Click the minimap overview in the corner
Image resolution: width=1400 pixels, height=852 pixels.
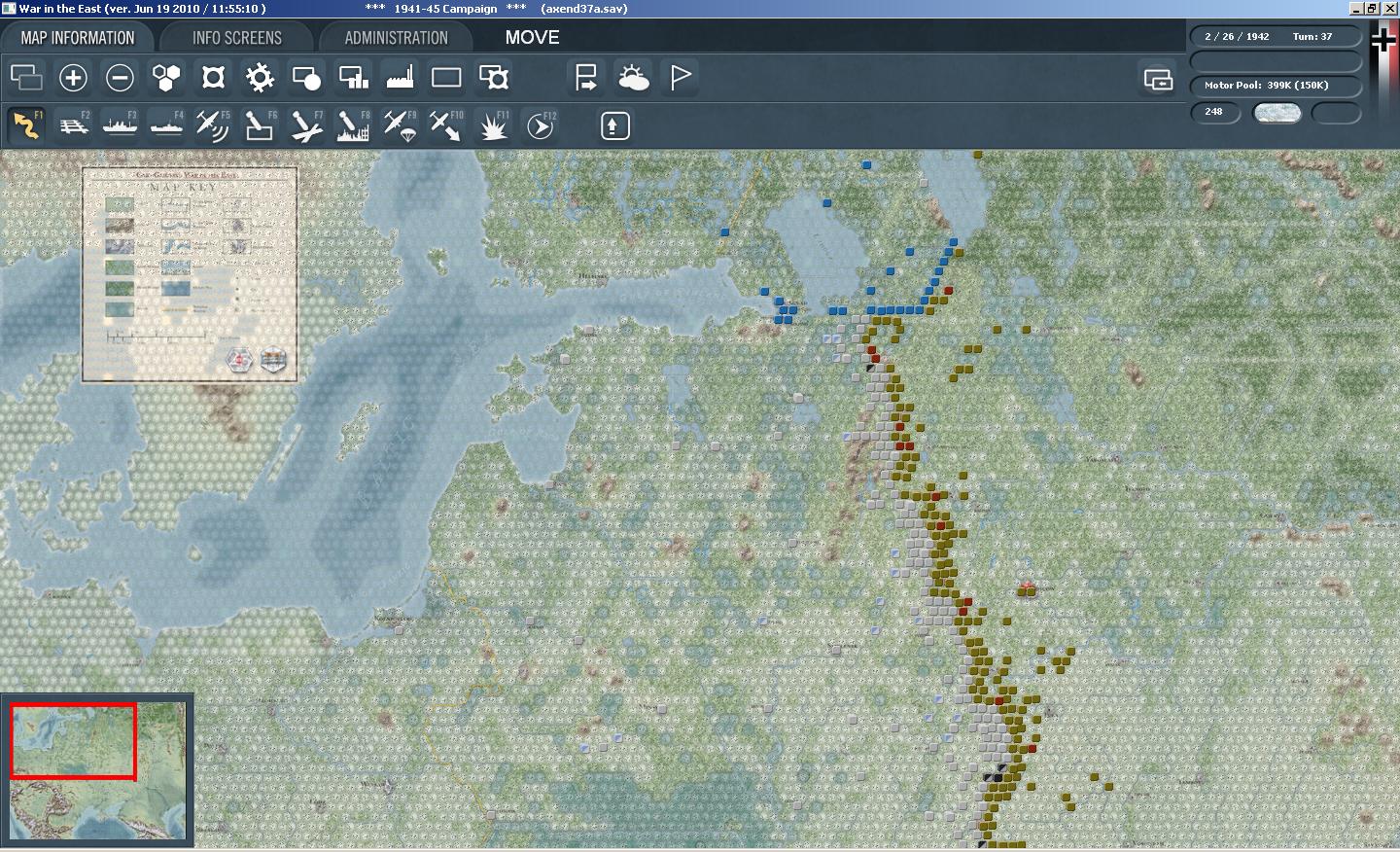pyautogui.click(x=97, y=769)
